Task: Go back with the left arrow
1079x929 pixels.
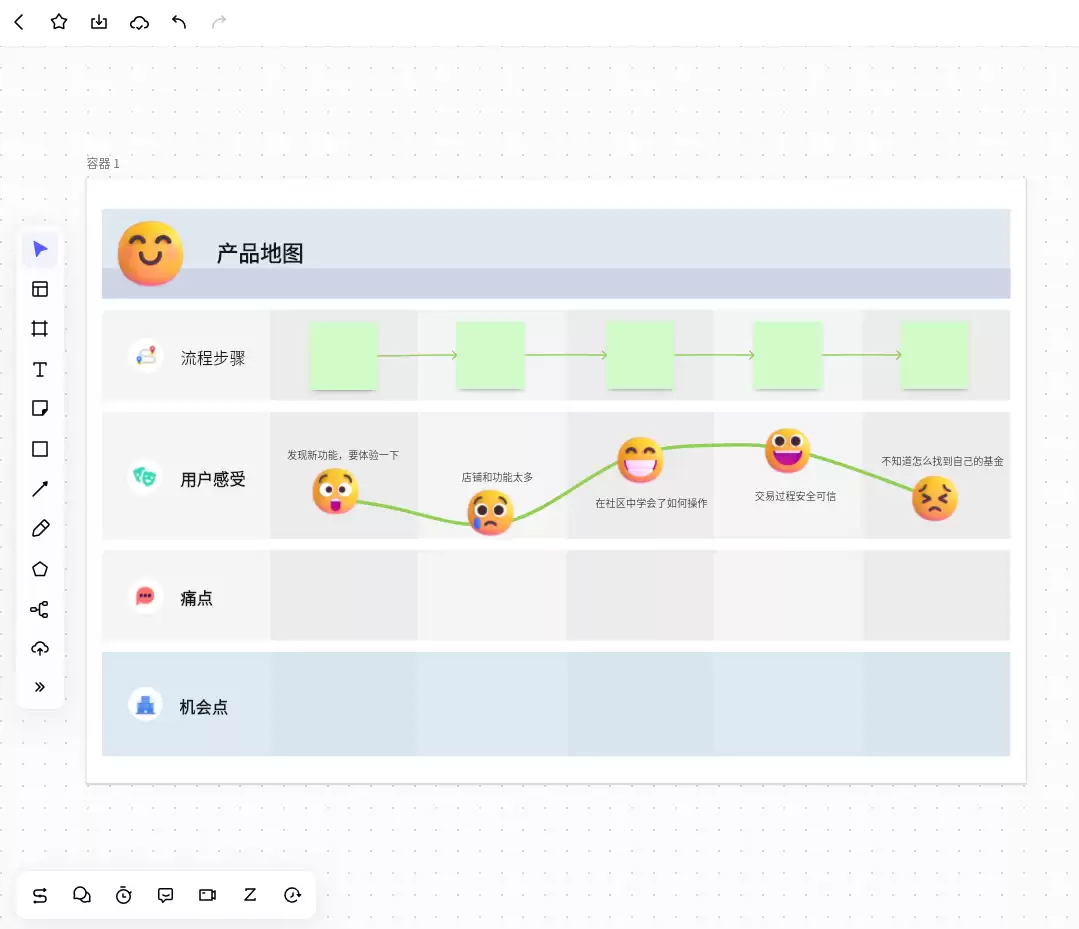Action: click(x=19, y=23)
